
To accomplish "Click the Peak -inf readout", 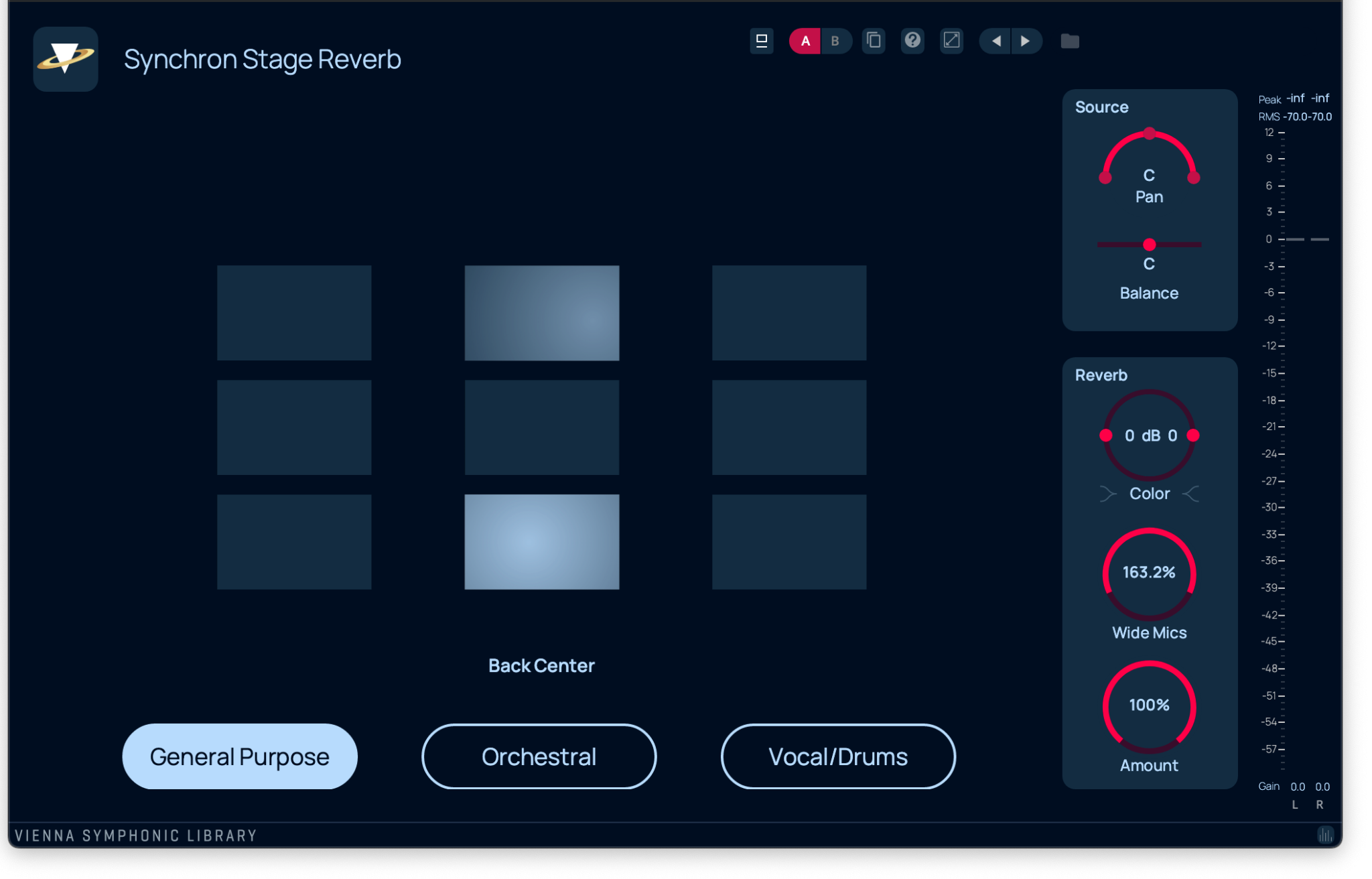I will [x=1308, y=98].
